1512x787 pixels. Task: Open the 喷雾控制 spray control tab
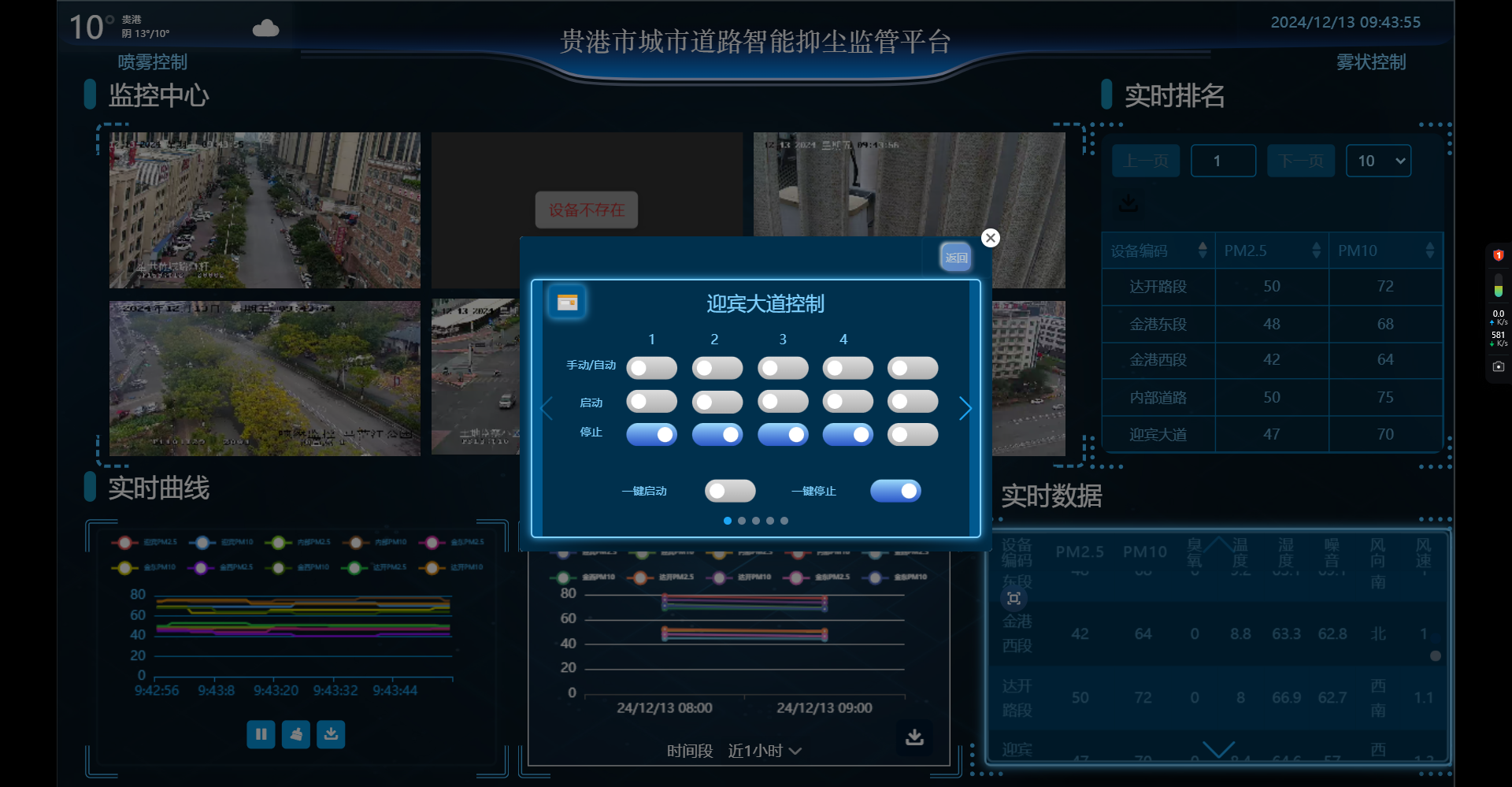pos(152,61)
